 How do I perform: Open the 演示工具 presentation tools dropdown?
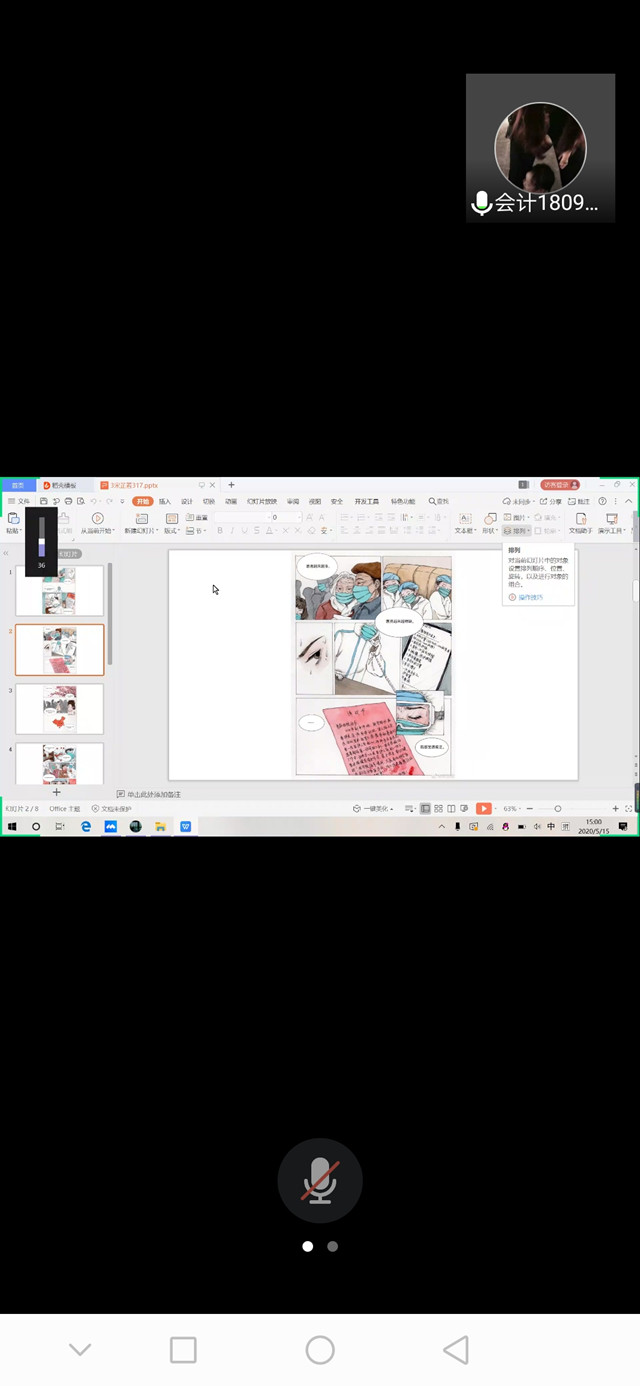point(610,530)
